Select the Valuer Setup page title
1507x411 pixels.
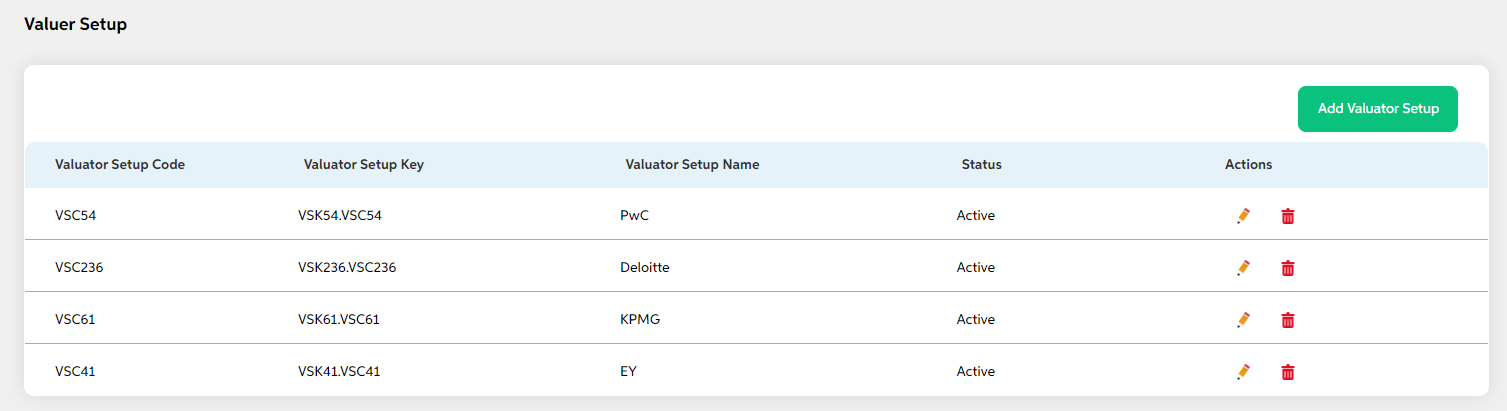click(75, 24)
